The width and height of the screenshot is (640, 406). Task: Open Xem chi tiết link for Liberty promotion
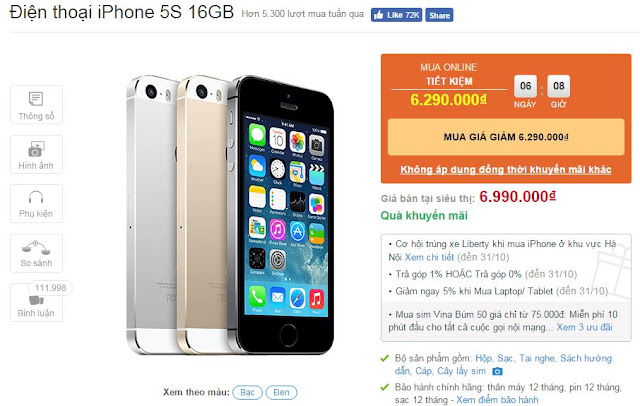click(429, 257)
